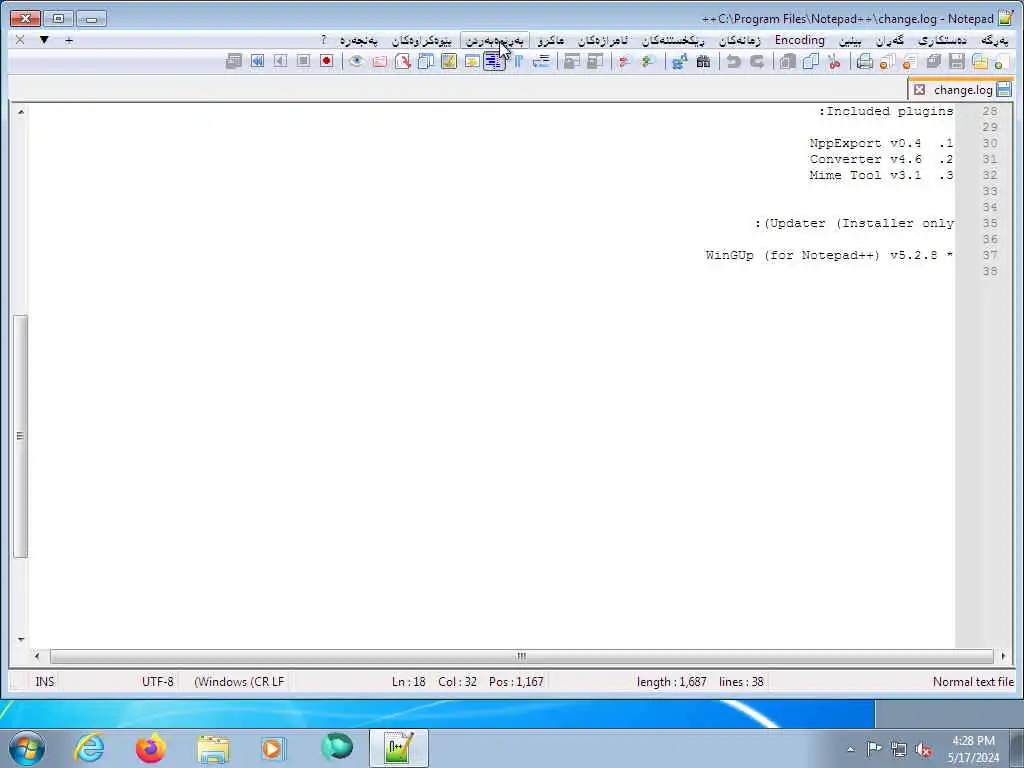Click the WinGUp (for Notepad++) v5.2.8 line
The width and height of the screenshot is (1024, 768).
click(x=829, y=255)
